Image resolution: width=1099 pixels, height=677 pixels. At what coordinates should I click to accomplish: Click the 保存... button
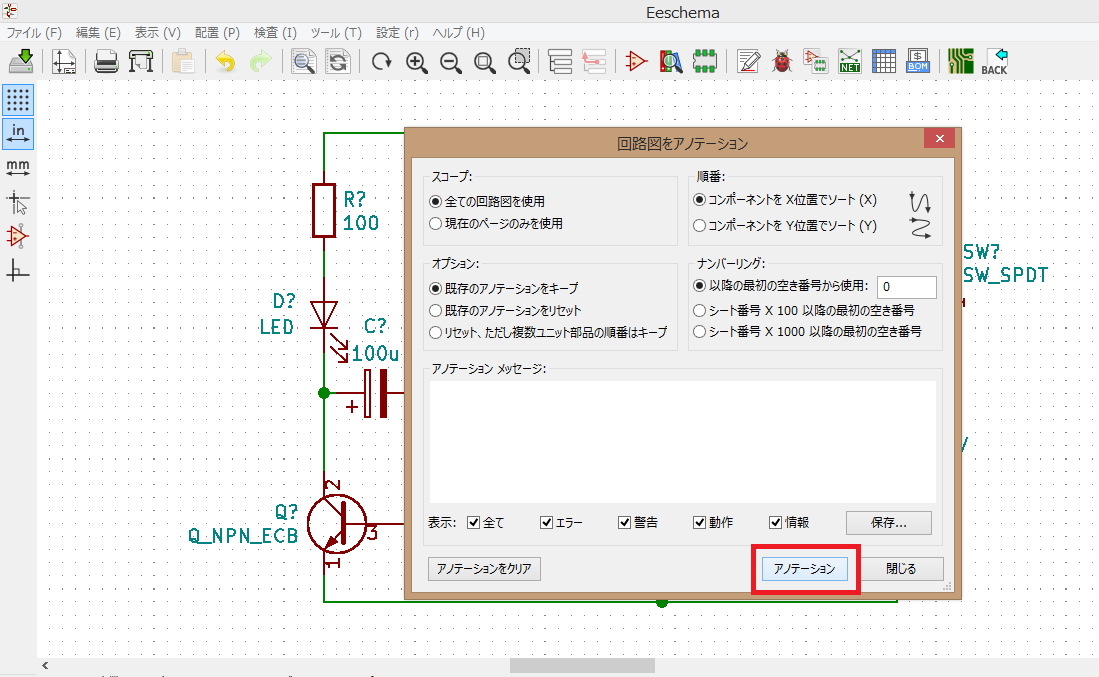(889, 523)
